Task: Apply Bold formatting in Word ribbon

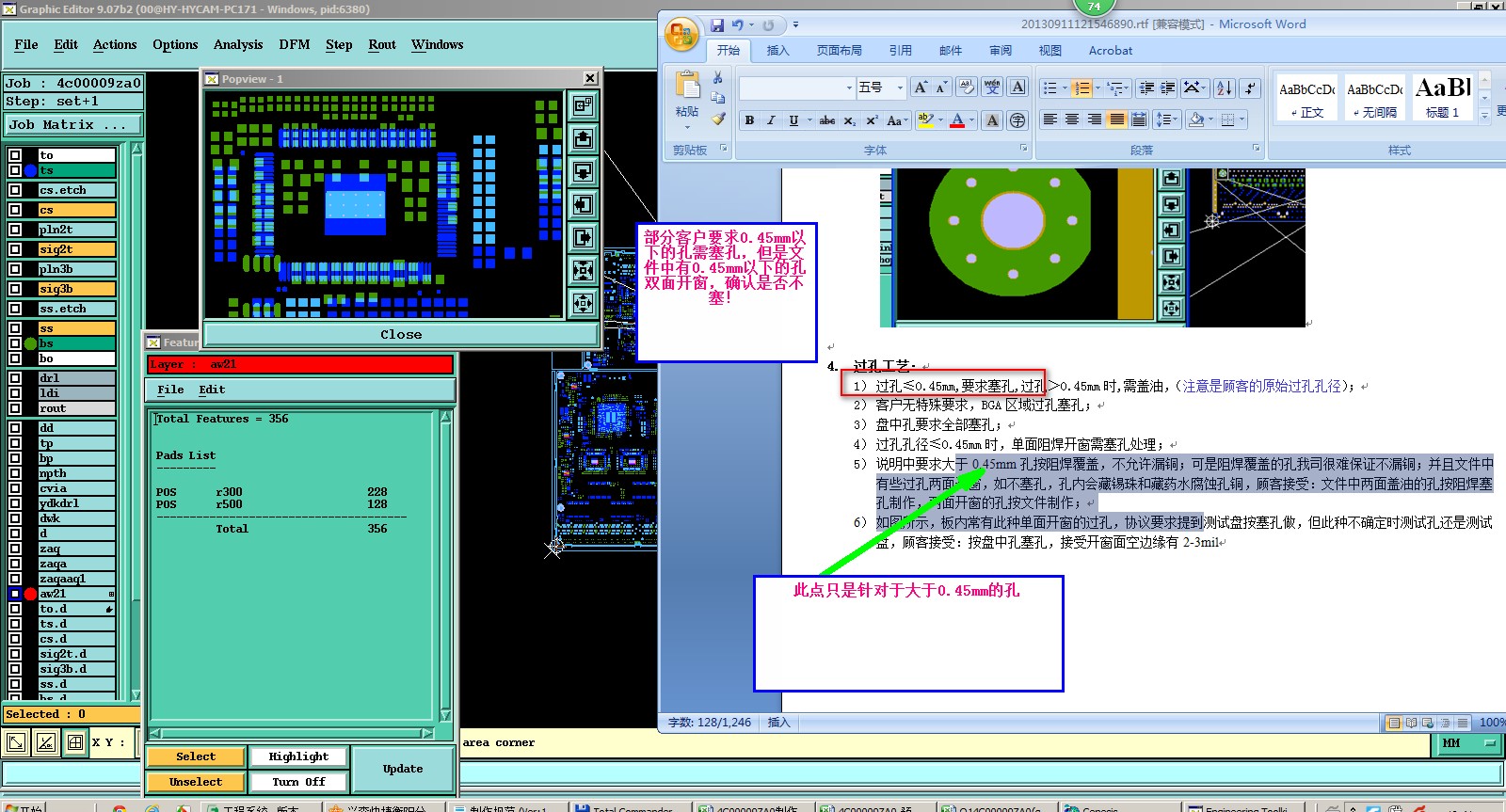Action: coord(749,120)
